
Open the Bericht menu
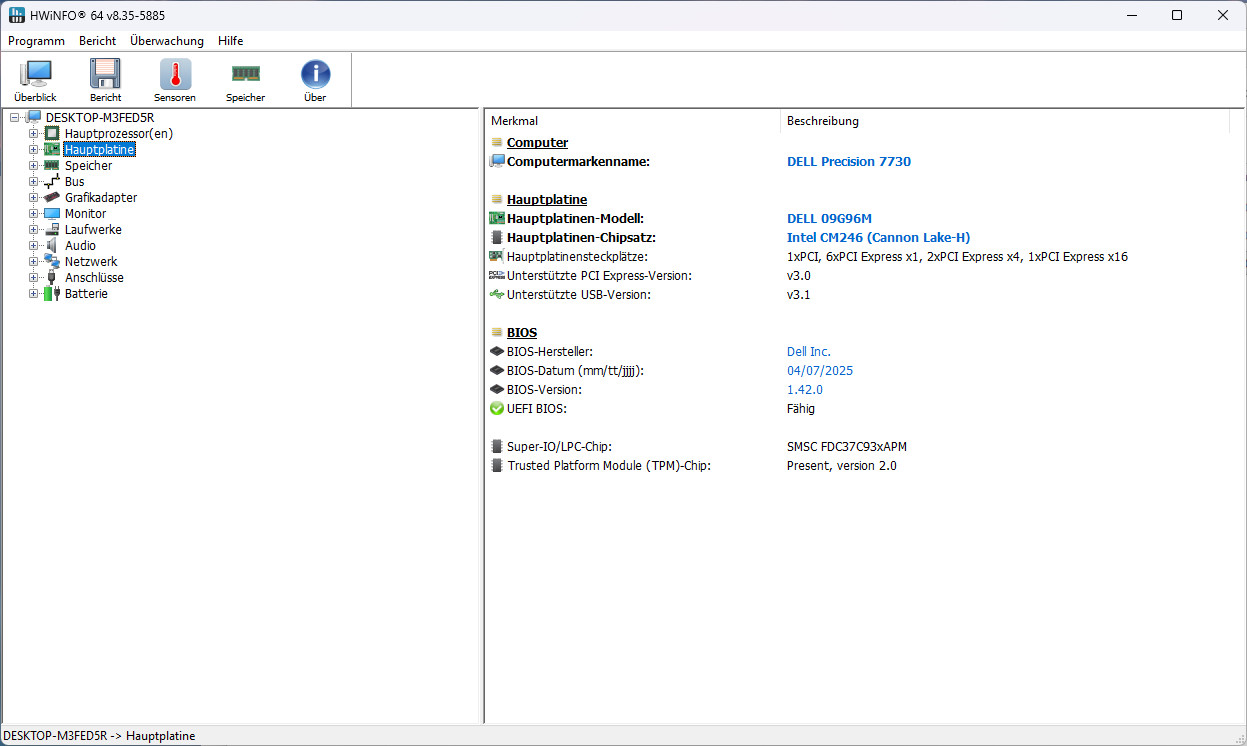point(98,41)
